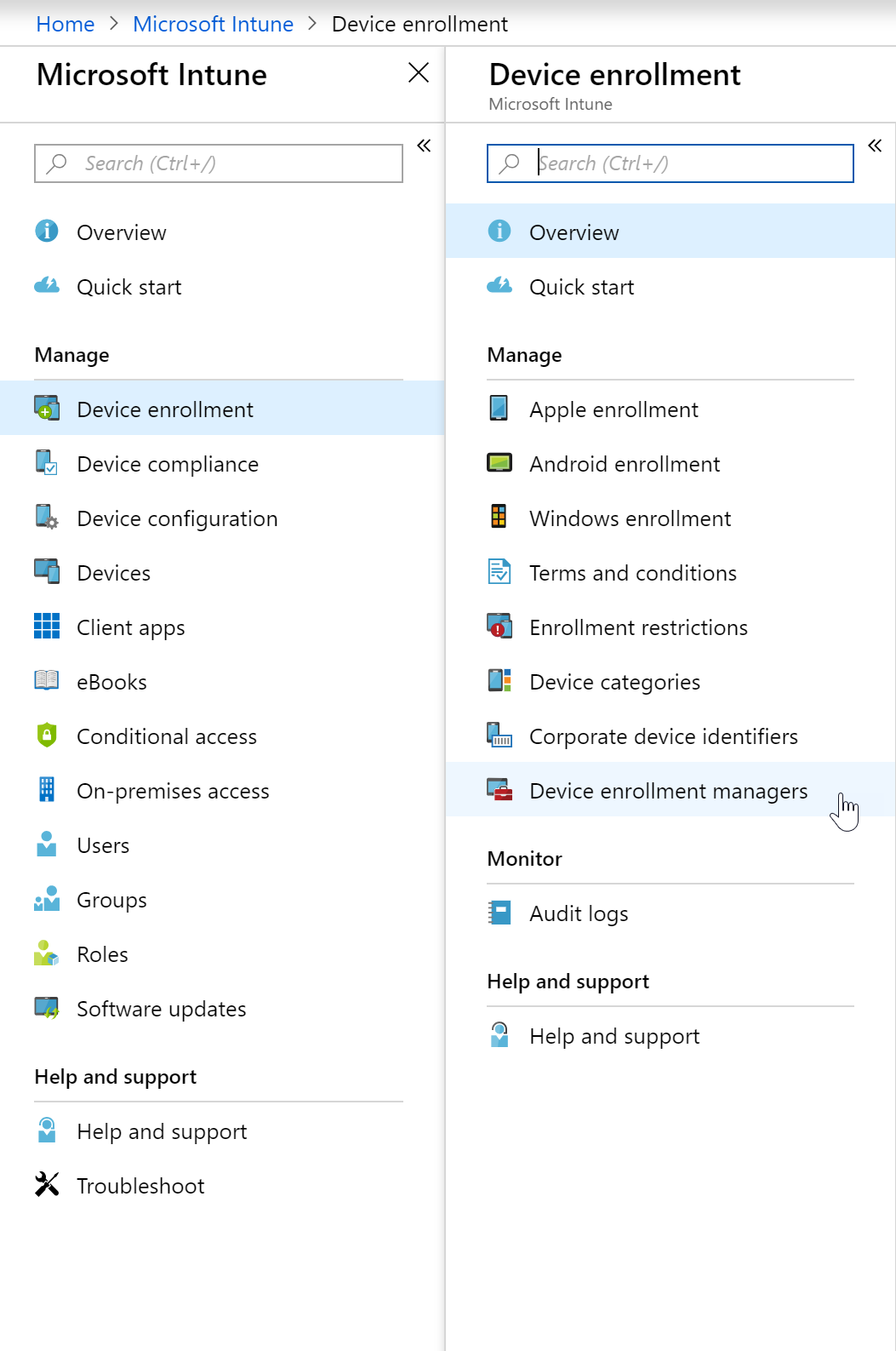
Task: Click the Client apps grid icon
Action: (47, 626)
